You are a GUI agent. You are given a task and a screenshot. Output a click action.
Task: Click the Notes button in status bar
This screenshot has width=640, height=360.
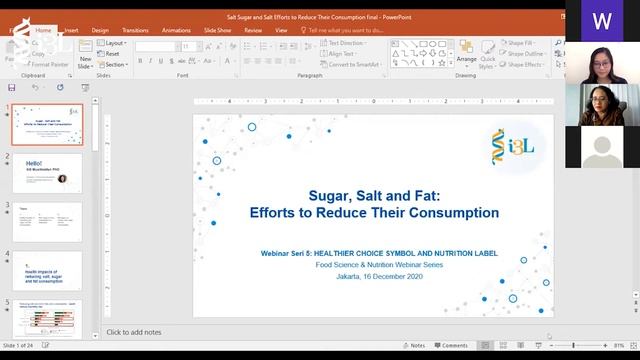point(414,345)
